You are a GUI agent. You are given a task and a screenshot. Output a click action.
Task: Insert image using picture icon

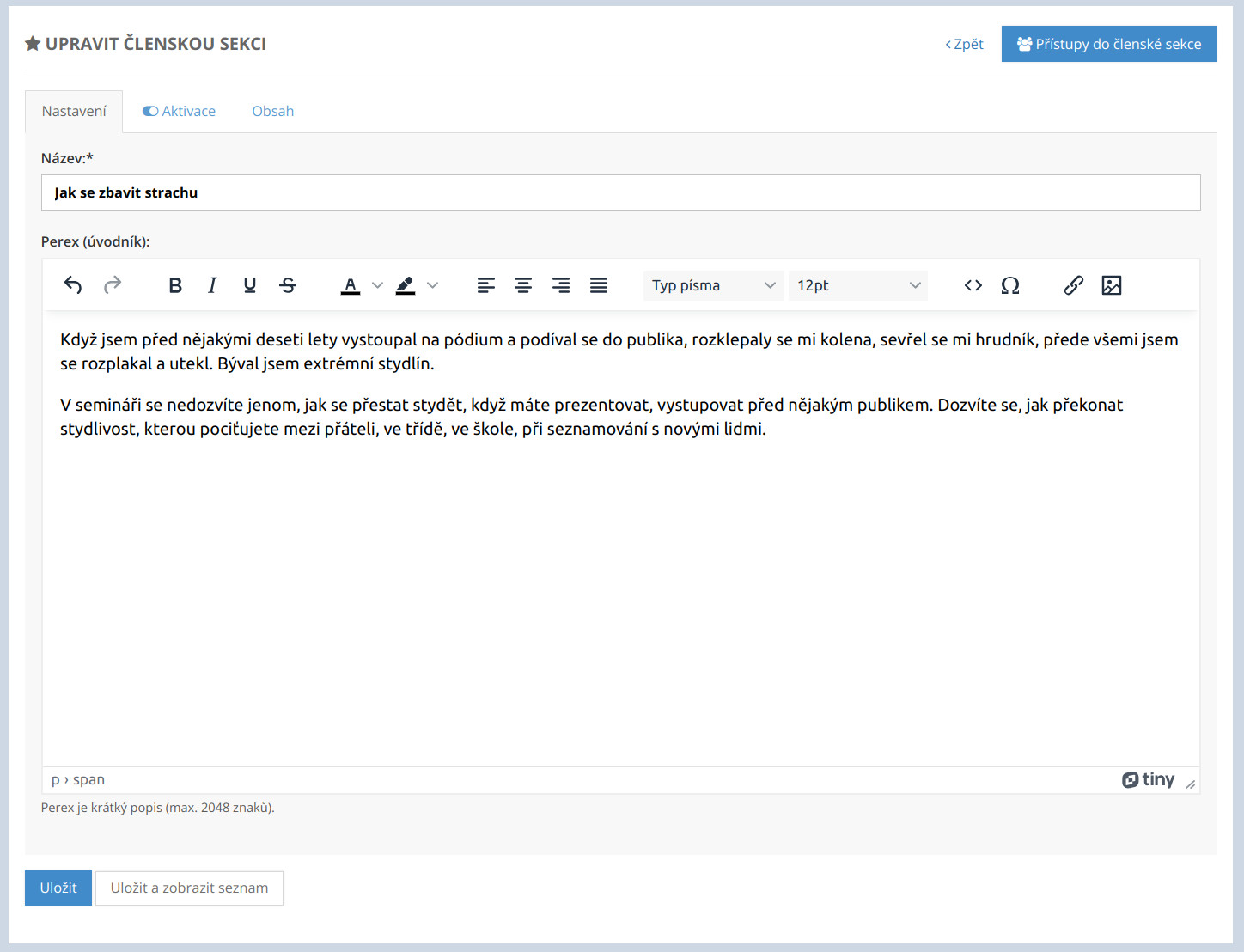1111,285
